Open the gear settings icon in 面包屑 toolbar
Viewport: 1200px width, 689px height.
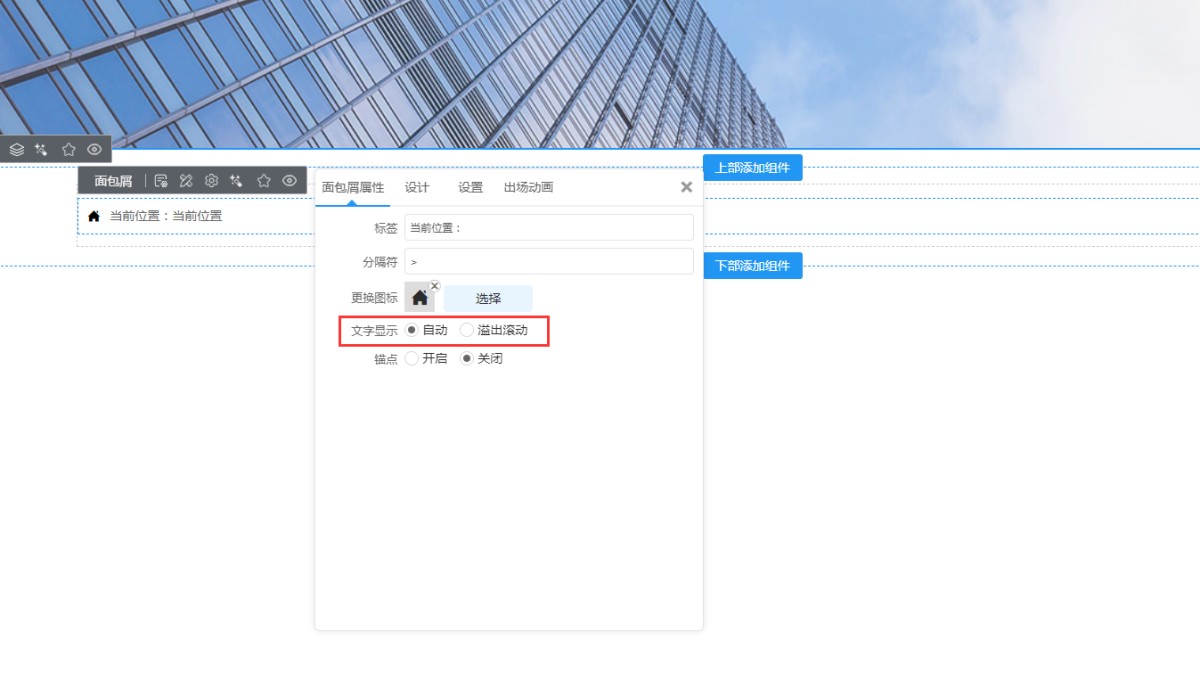211,181
